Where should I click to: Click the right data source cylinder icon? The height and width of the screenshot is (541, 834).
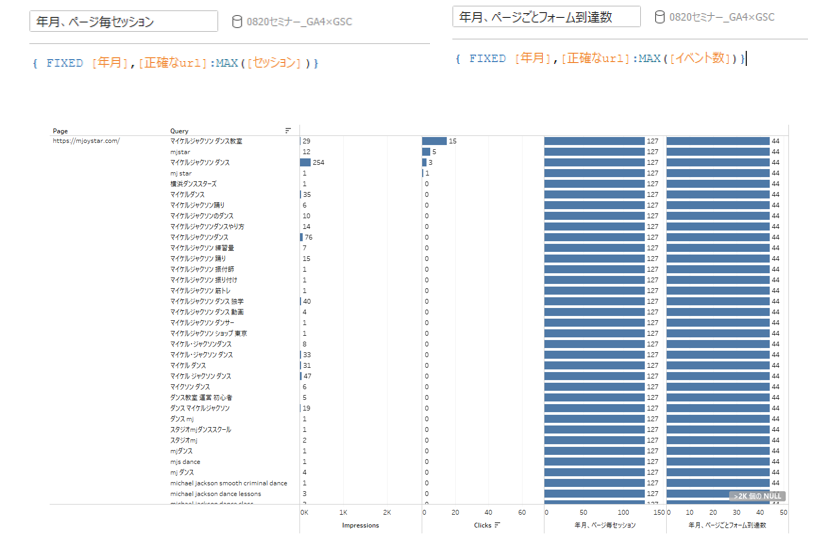(x=659, y=17)
